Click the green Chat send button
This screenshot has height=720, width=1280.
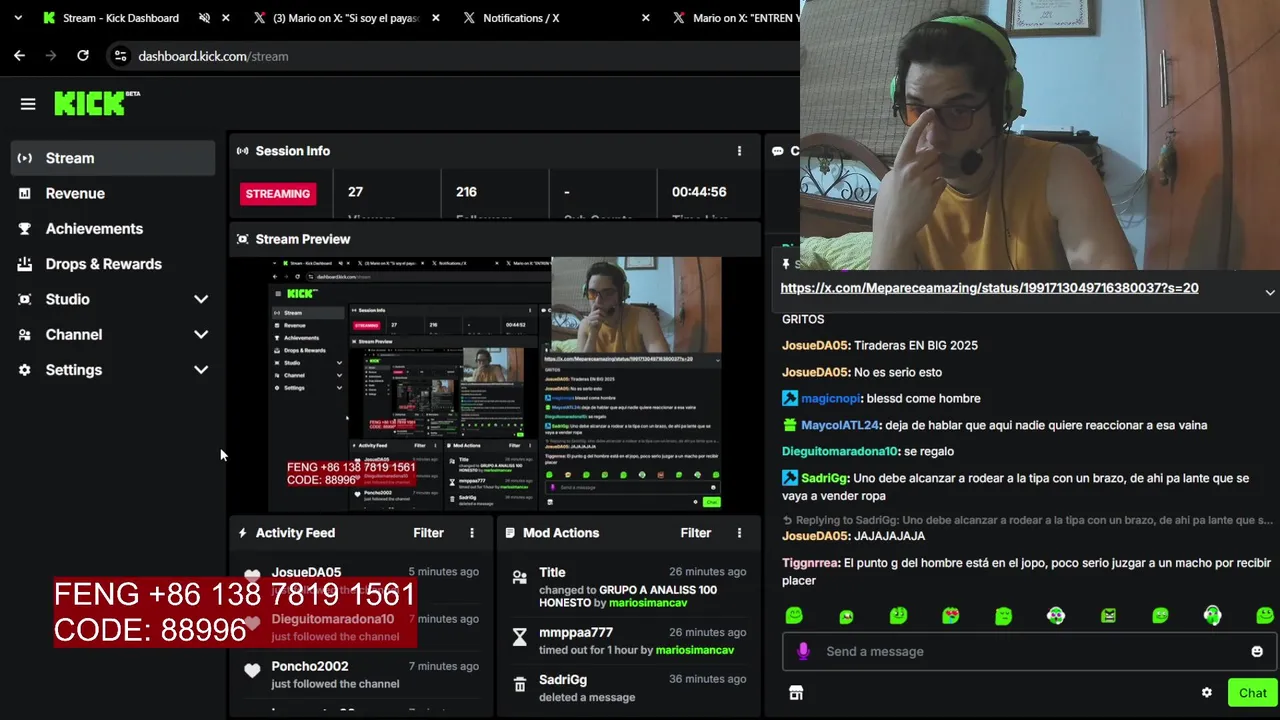1252,693
